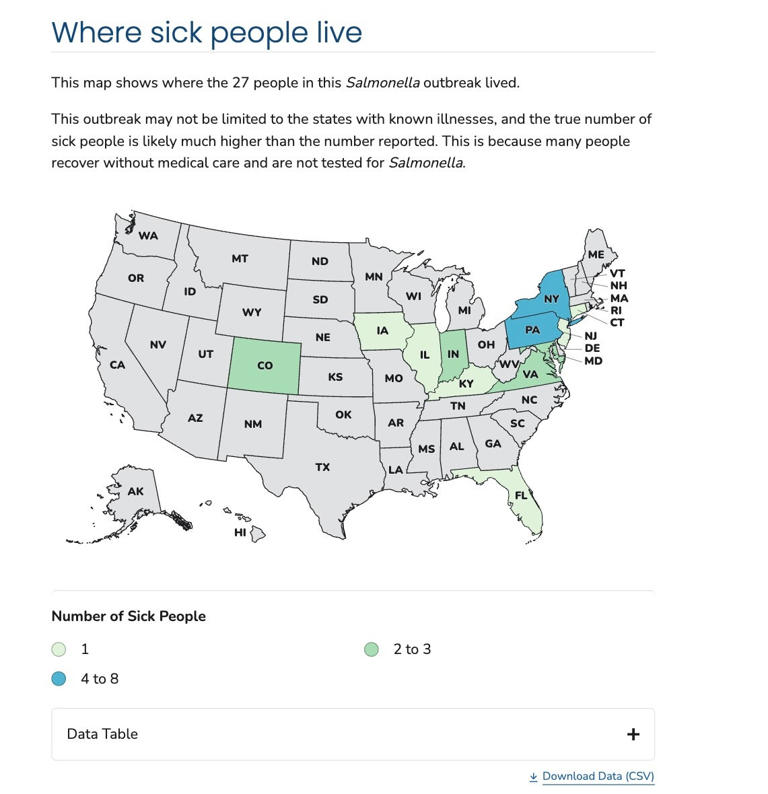Click the Download Data (CSV) link

[598, 776]
